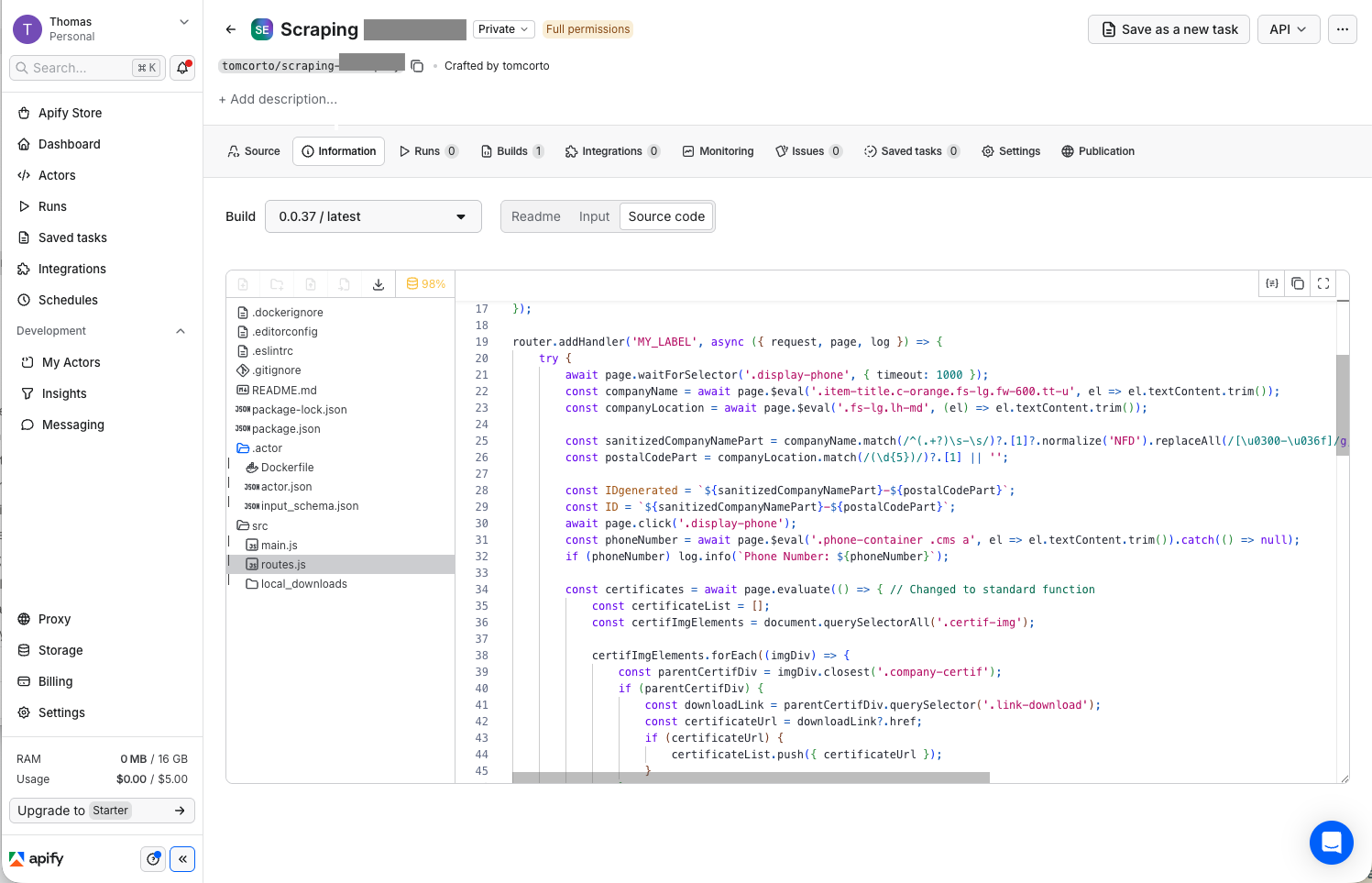Click Upgrade to Starter
1372x883 pixels.
point(102,811)
